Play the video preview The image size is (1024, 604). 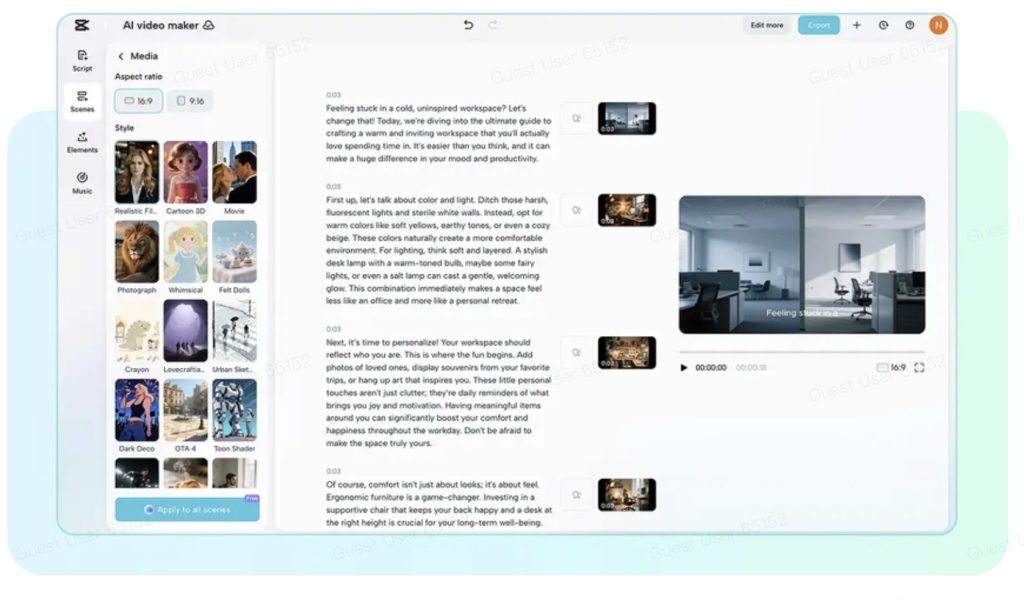point(684,368)
